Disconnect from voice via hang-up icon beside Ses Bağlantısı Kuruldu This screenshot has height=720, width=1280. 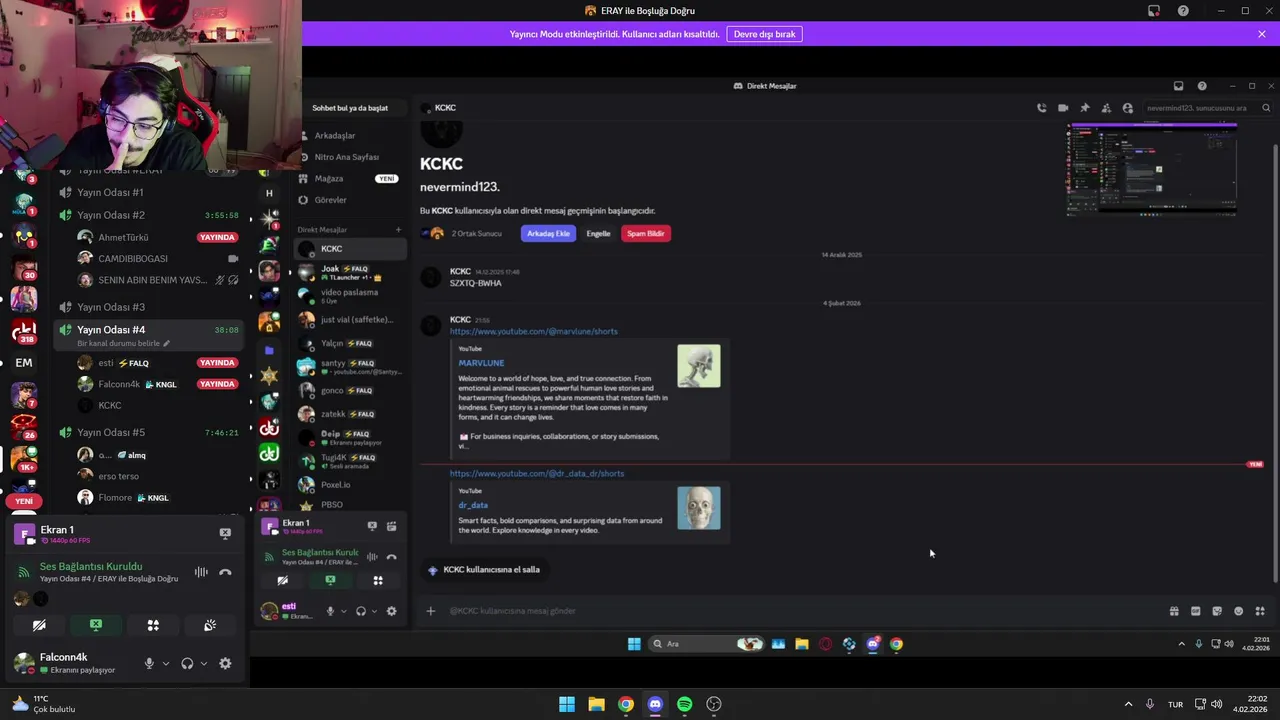coord(225,572)
